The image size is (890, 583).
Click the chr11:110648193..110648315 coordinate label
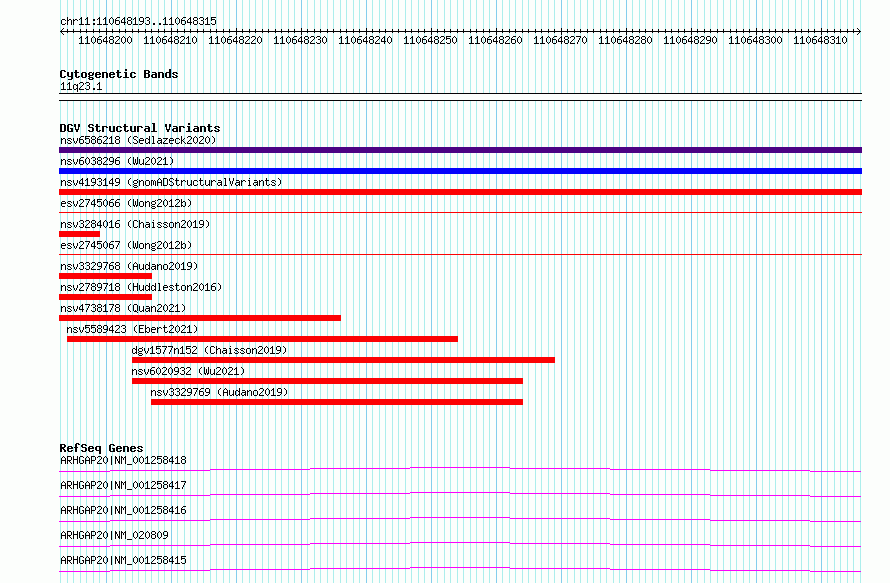click(x=138, y=21)
